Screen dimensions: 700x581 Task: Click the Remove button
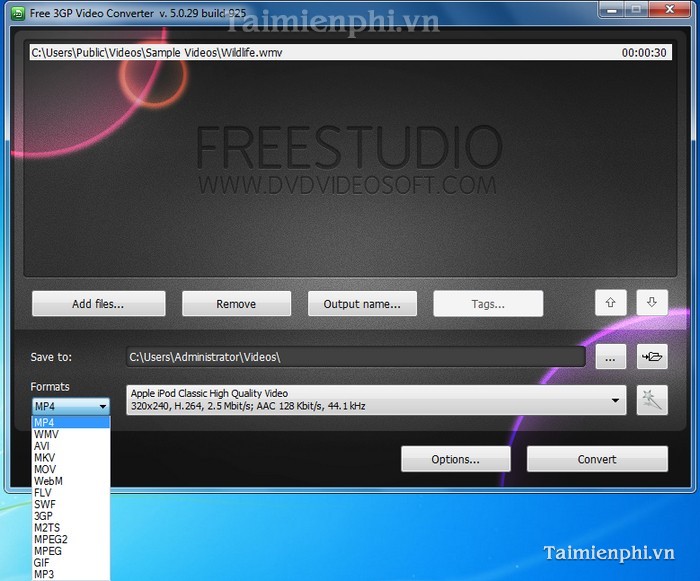pos(236,304)
